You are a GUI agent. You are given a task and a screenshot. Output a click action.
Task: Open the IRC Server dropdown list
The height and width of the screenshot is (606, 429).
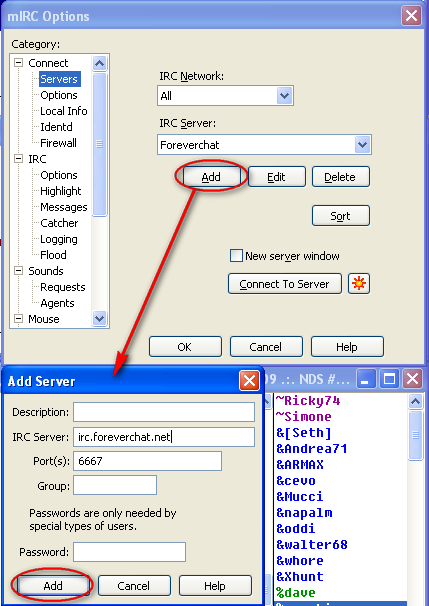pos(363,145)
